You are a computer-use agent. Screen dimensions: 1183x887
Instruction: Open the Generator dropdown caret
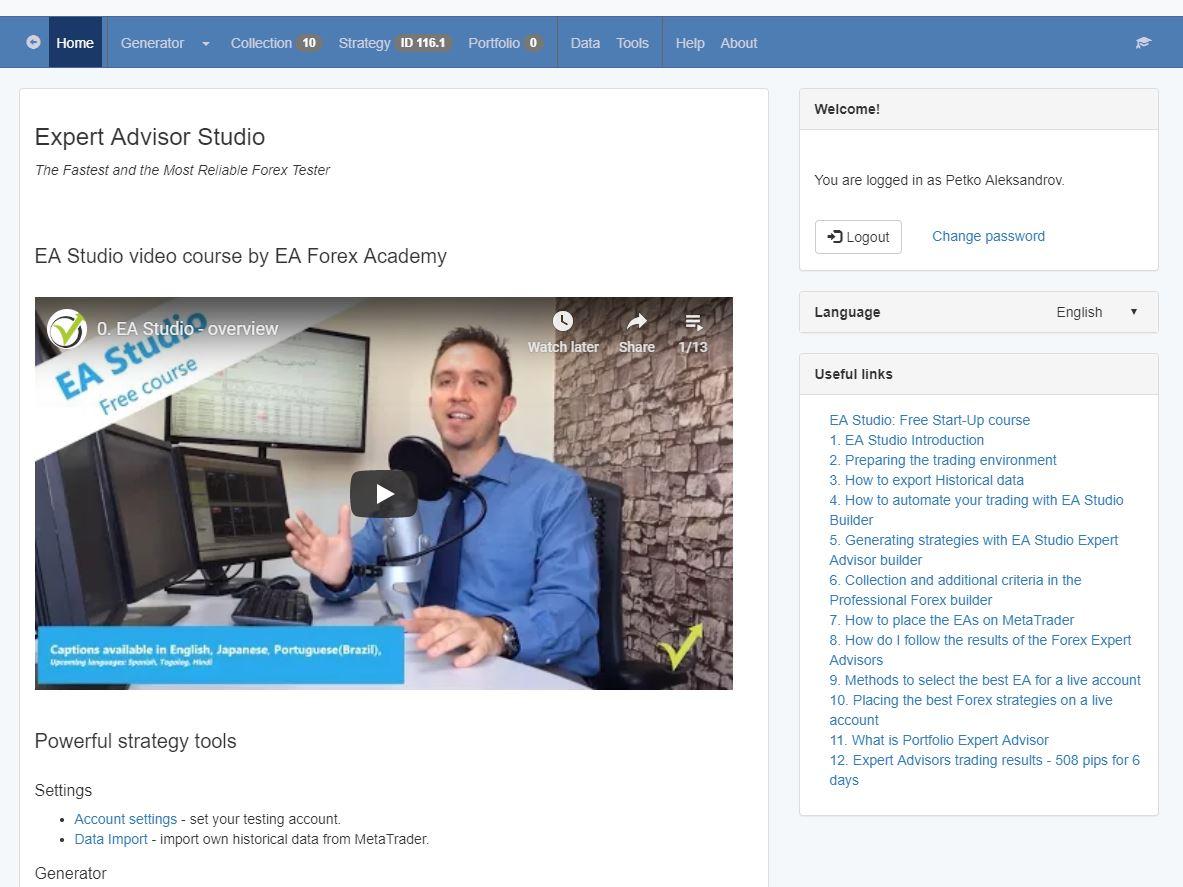click(x=206, y=44)
